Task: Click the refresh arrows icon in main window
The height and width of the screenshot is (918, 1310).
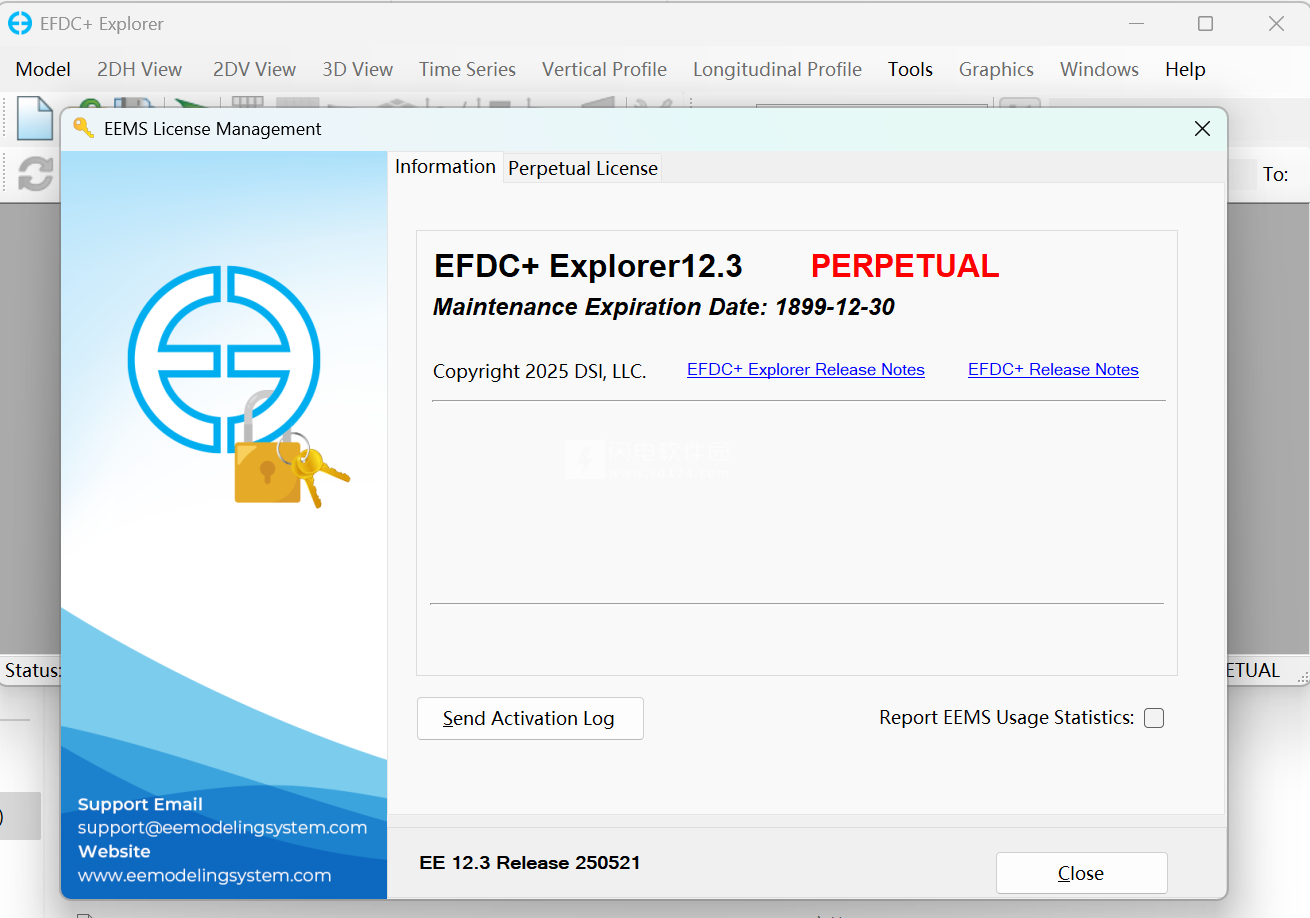Action: pyautogui.click(x=36, y=173)
